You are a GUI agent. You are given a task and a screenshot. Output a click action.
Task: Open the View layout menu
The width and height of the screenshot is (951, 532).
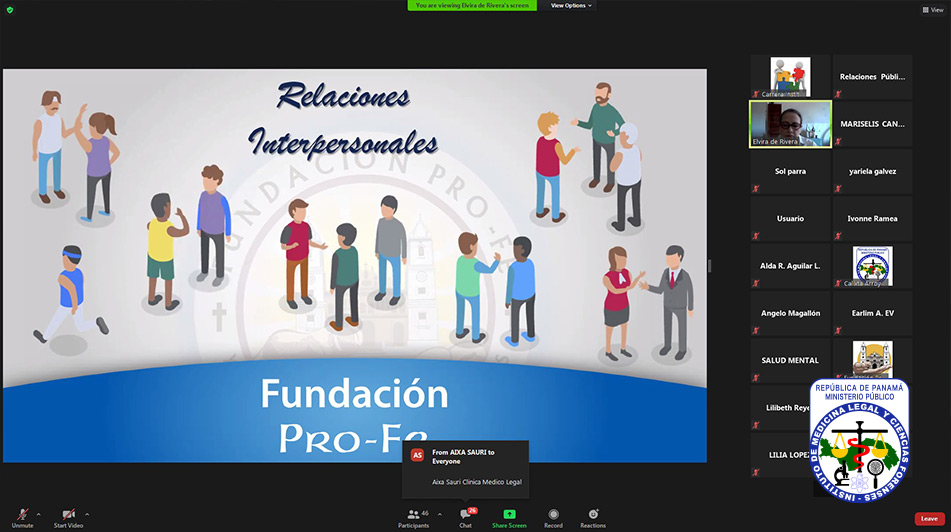(x=933, y=10)
